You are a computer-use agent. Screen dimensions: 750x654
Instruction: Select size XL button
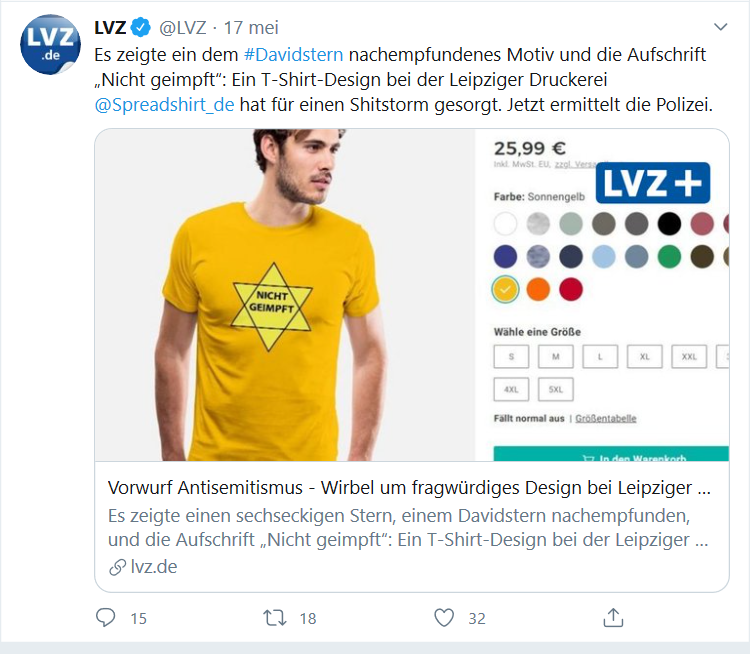[644, 356]
